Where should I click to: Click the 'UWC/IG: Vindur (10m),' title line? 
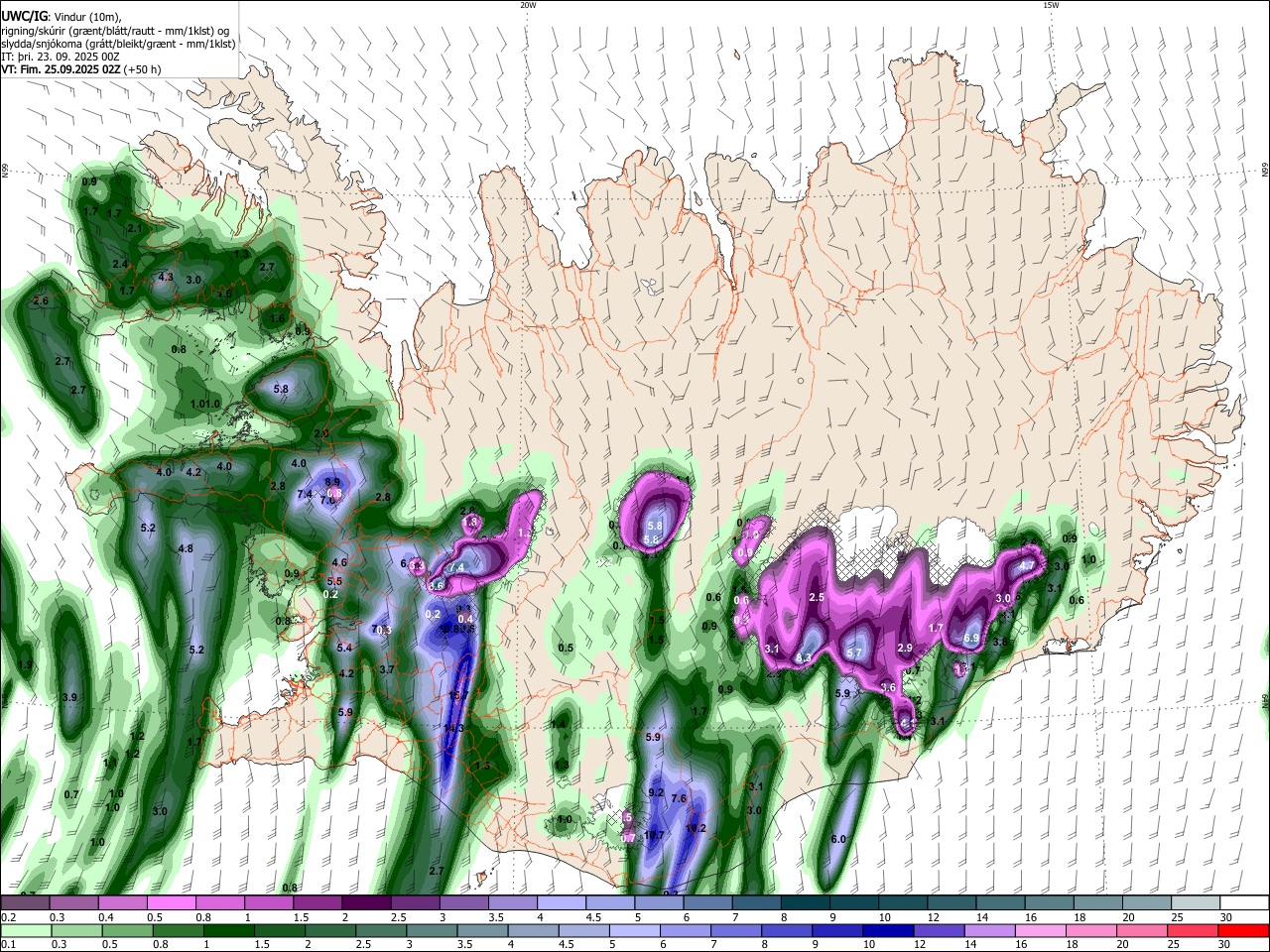[x=61, y=17]
